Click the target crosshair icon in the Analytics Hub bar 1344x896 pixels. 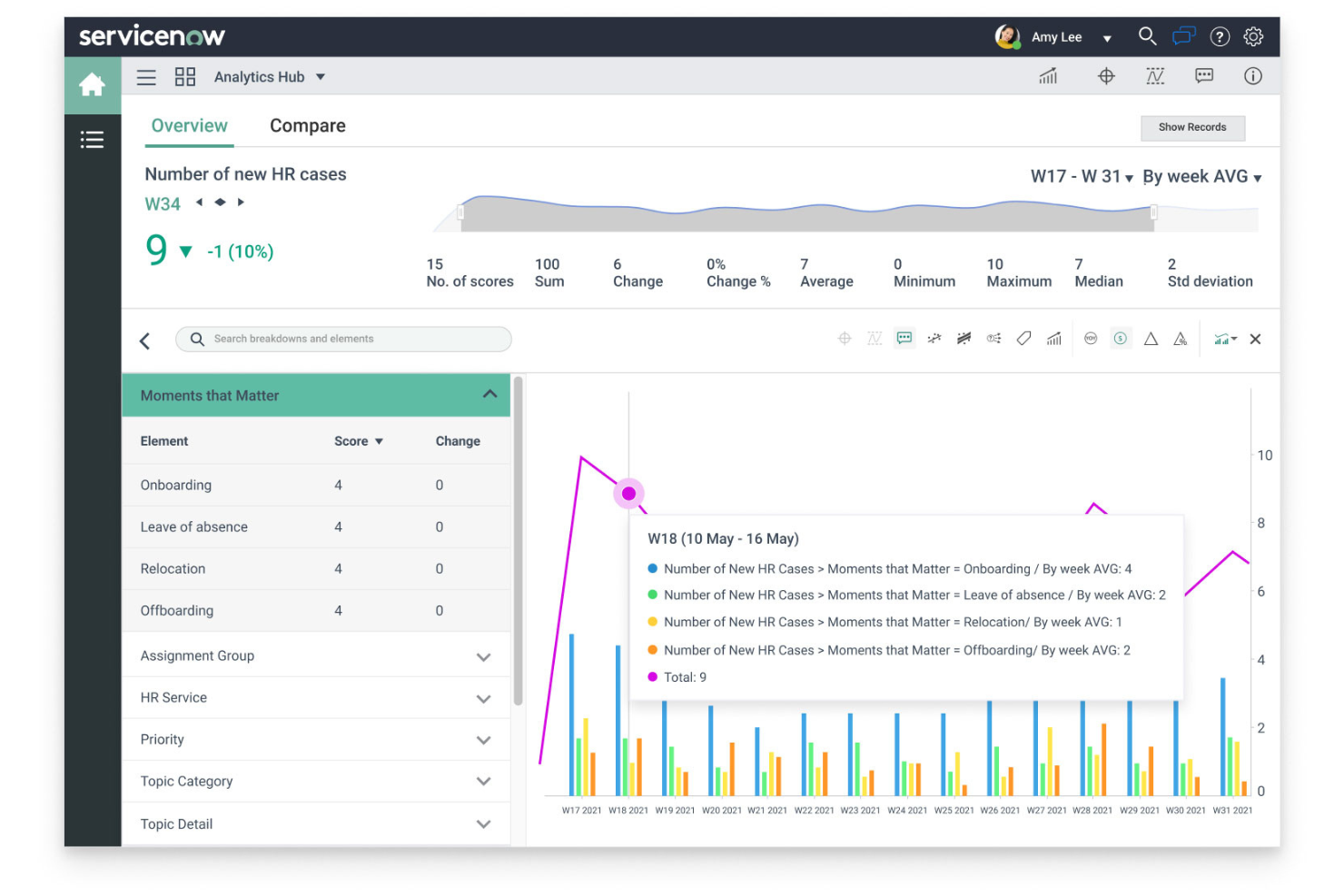(1106, 76)
